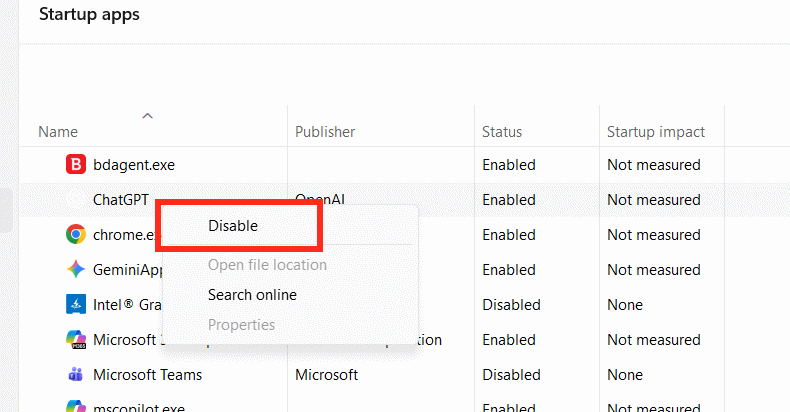Click Enabled status in chrome.exe row

click(509, 235)
